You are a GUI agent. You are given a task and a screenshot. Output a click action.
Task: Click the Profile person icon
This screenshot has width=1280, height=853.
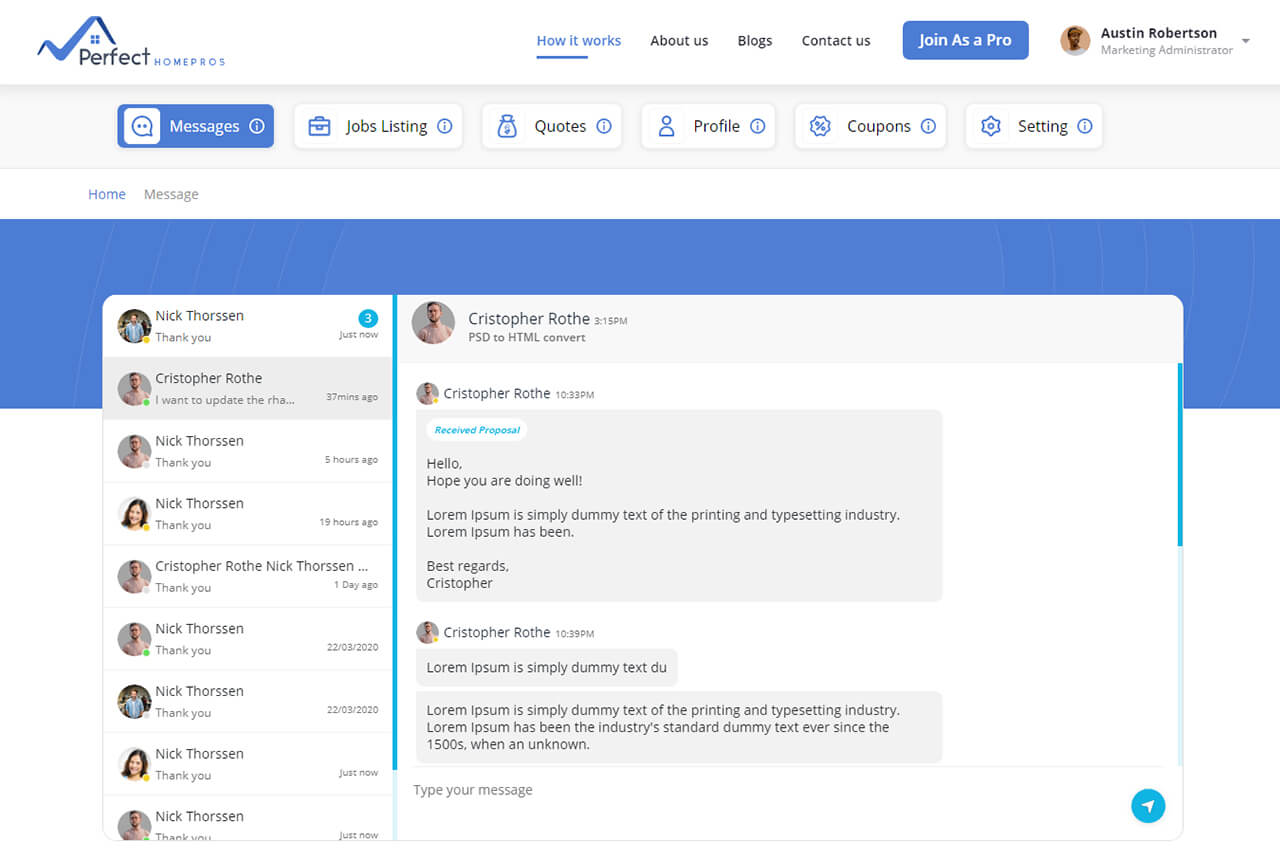click(x=666, y=126)
